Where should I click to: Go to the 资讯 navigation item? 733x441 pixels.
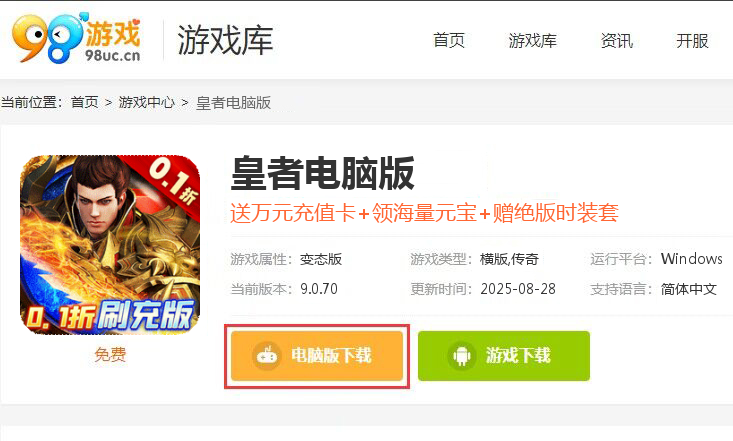click(x=617, y=41)
